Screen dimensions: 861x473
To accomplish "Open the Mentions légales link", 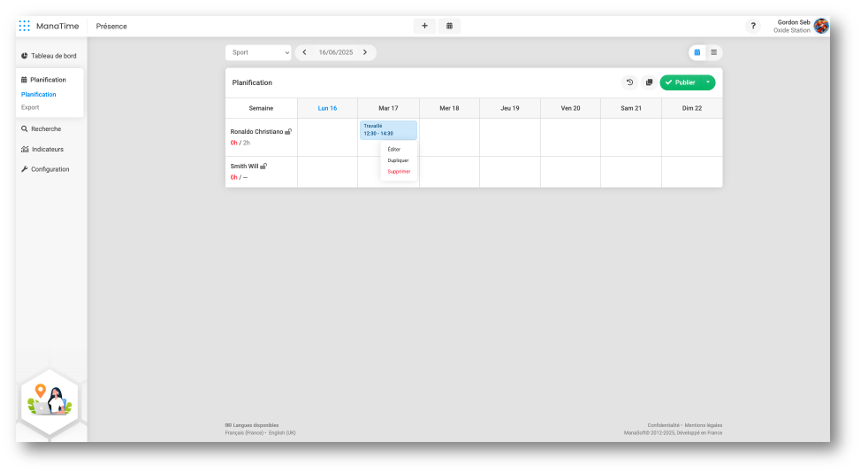I will pyautogui.click(x=703, y=425).
